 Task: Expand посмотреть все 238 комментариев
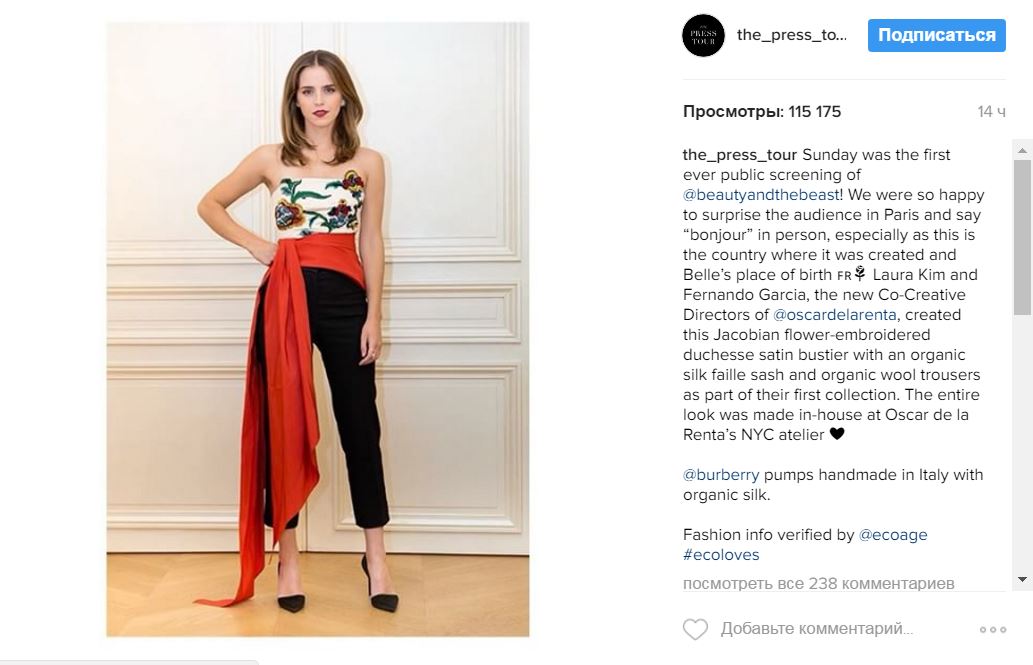tap(818, 583)
